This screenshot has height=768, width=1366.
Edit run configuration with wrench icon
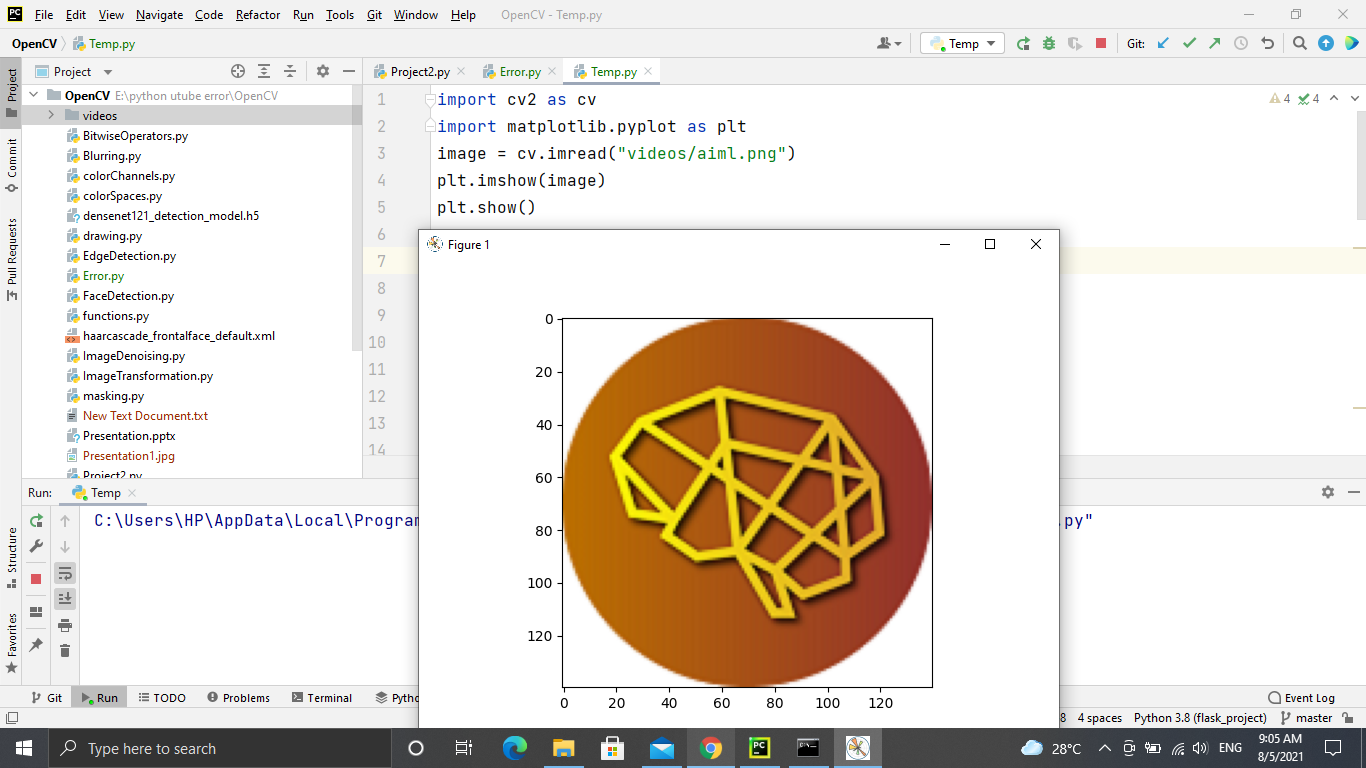(x=35, y=546)
